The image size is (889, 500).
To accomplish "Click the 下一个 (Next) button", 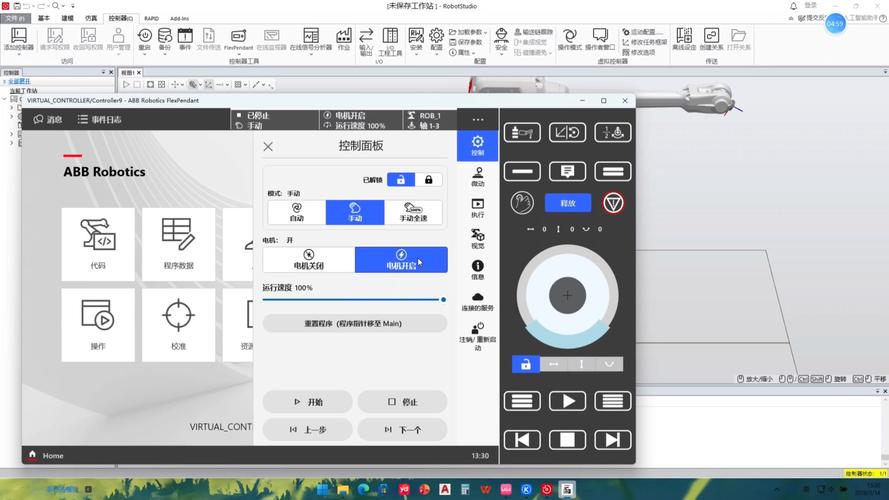I will tap(403, 430).
